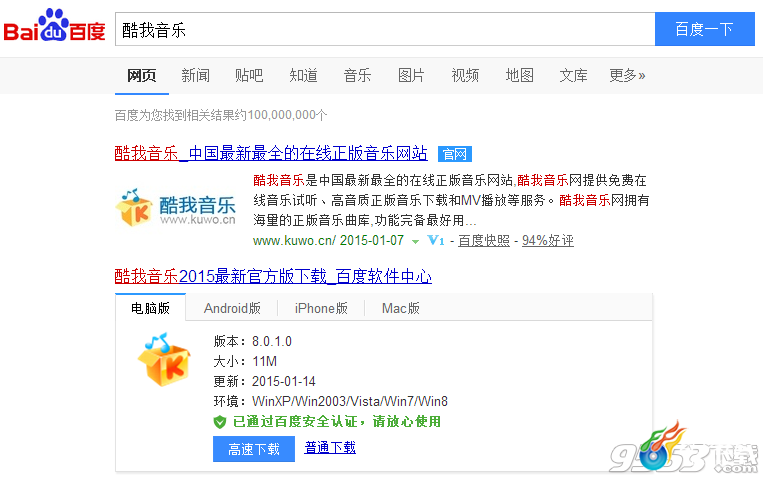Image resolution: width=763 pixels, height=478 pixels.
Task: Click the search input containing 酷我音乐
Action: pyautogui.click(x=385, y=29)
